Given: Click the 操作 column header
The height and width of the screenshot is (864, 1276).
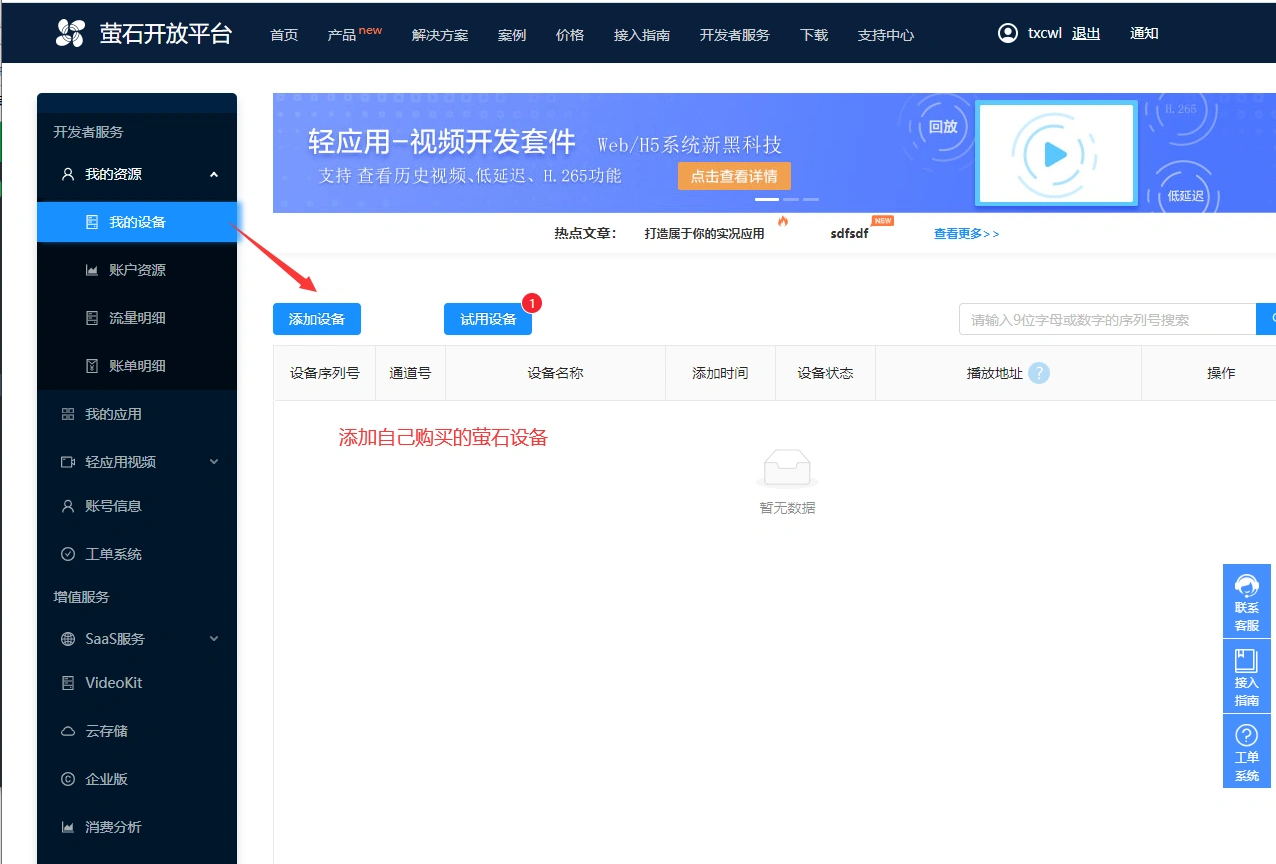Looking at the screenshot, I should 1221,373.
